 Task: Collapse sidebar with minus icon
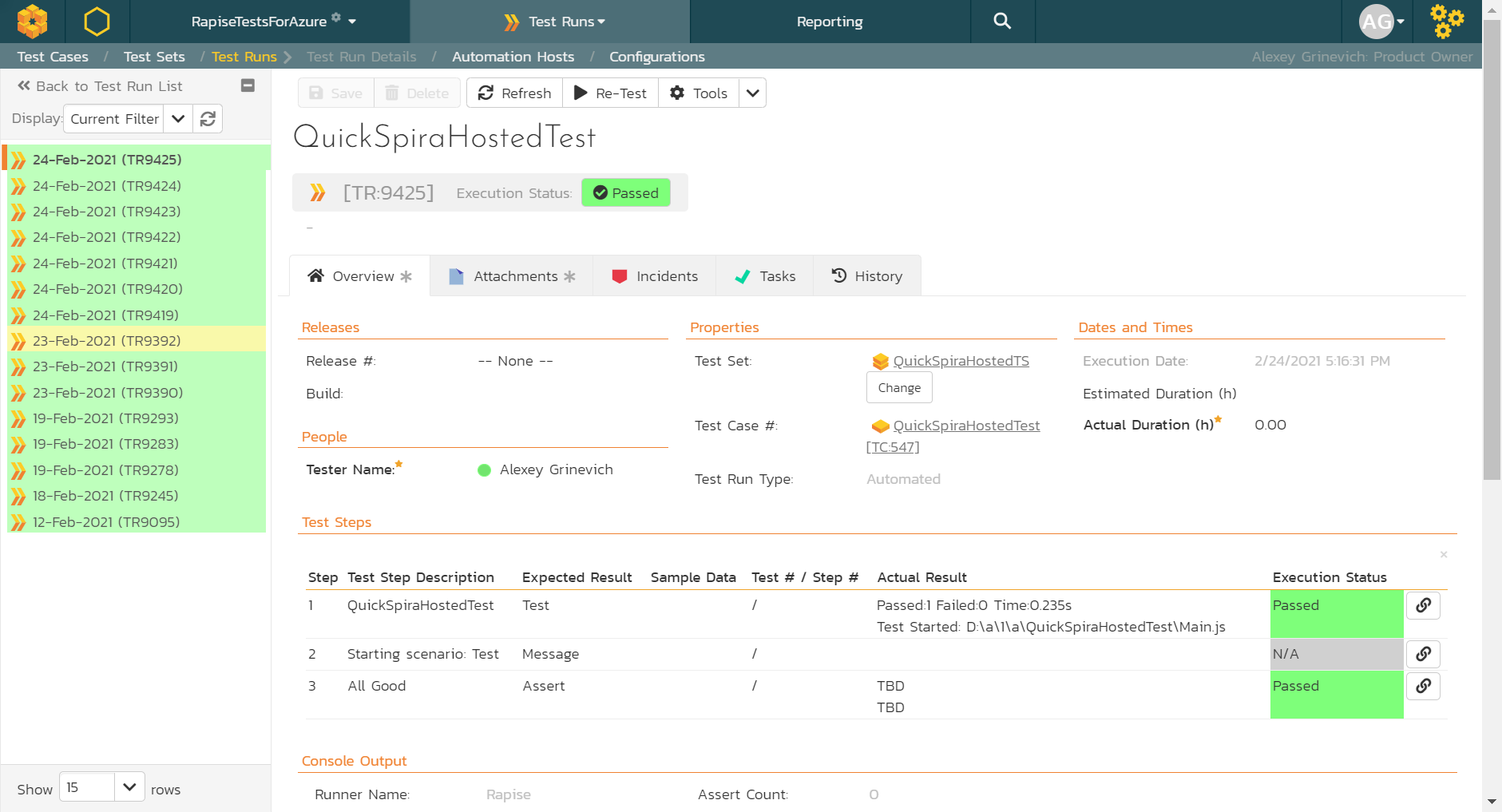click(248, 85)
